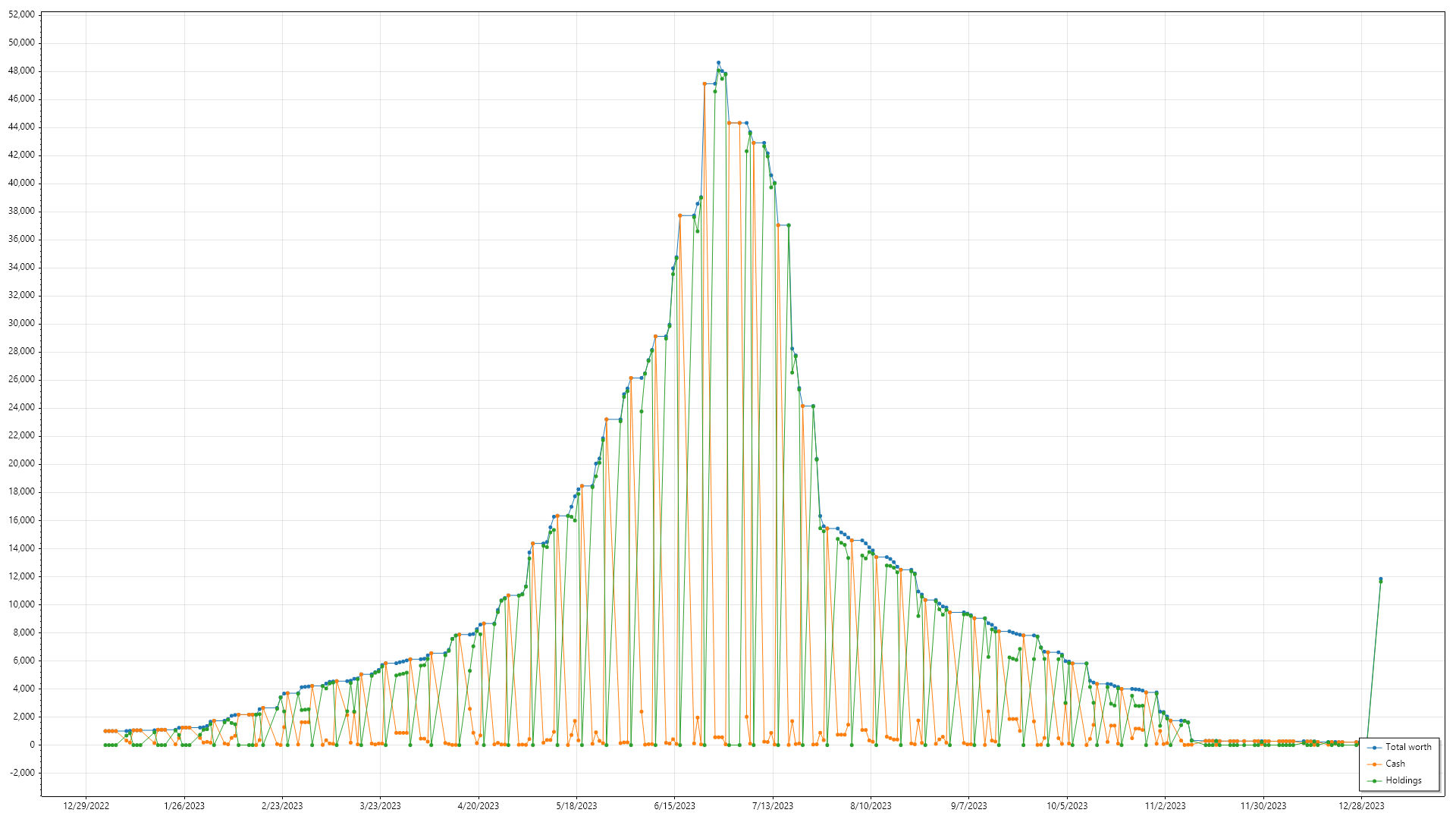Click the 10/5/2023 date axis label
The width and height of the screenshot is (1456, 819).
[x=1067, y=806]
